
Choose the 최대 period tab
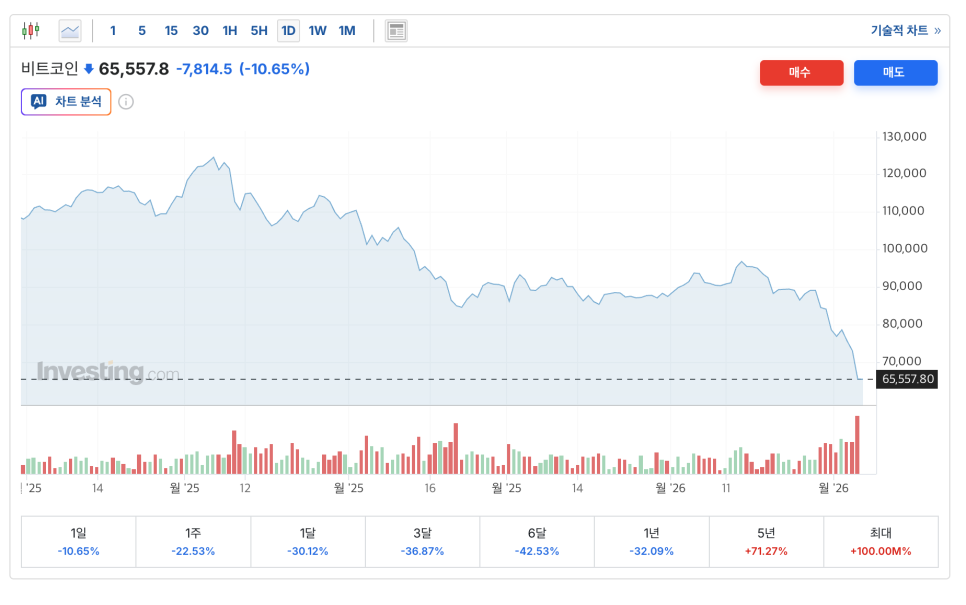point(880,542)
